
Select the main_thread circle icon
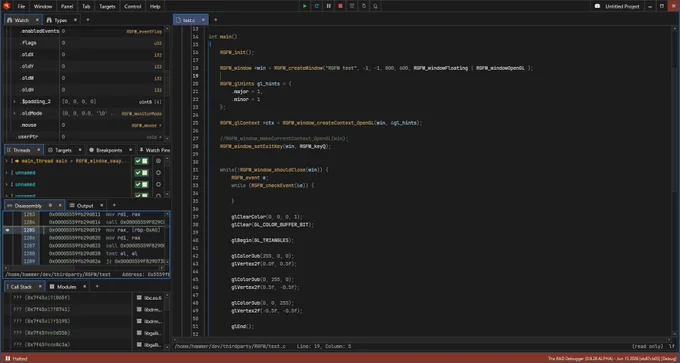point(158,161)
